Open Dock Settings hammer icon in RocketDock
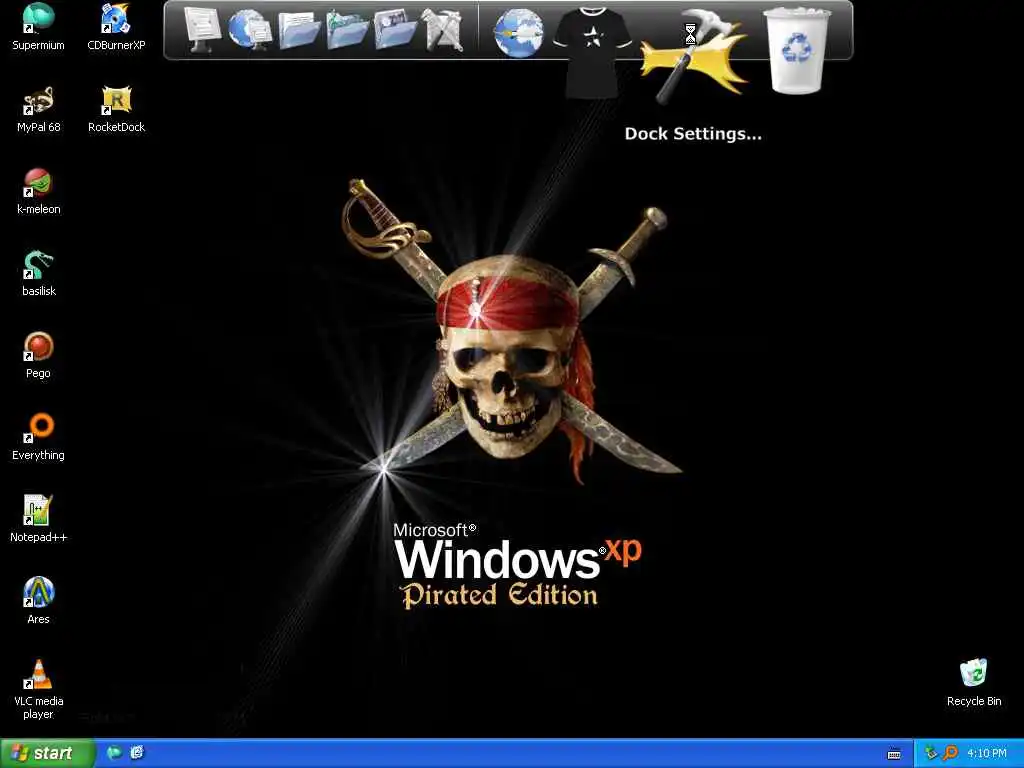The image size is (1024, 768). (694, 56)
